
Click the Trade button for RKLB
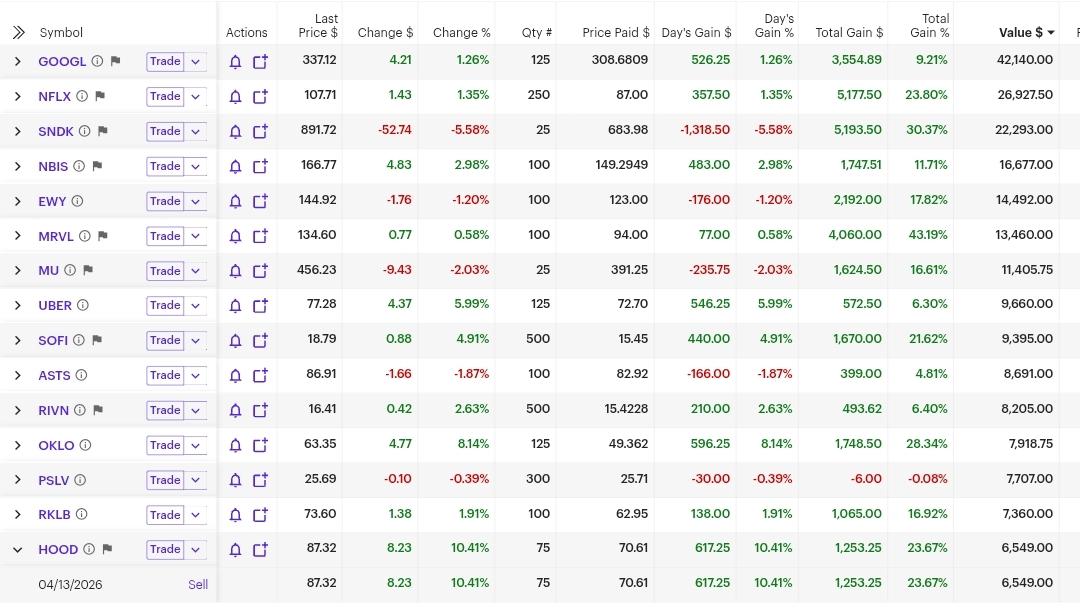[x=165, y=515]
